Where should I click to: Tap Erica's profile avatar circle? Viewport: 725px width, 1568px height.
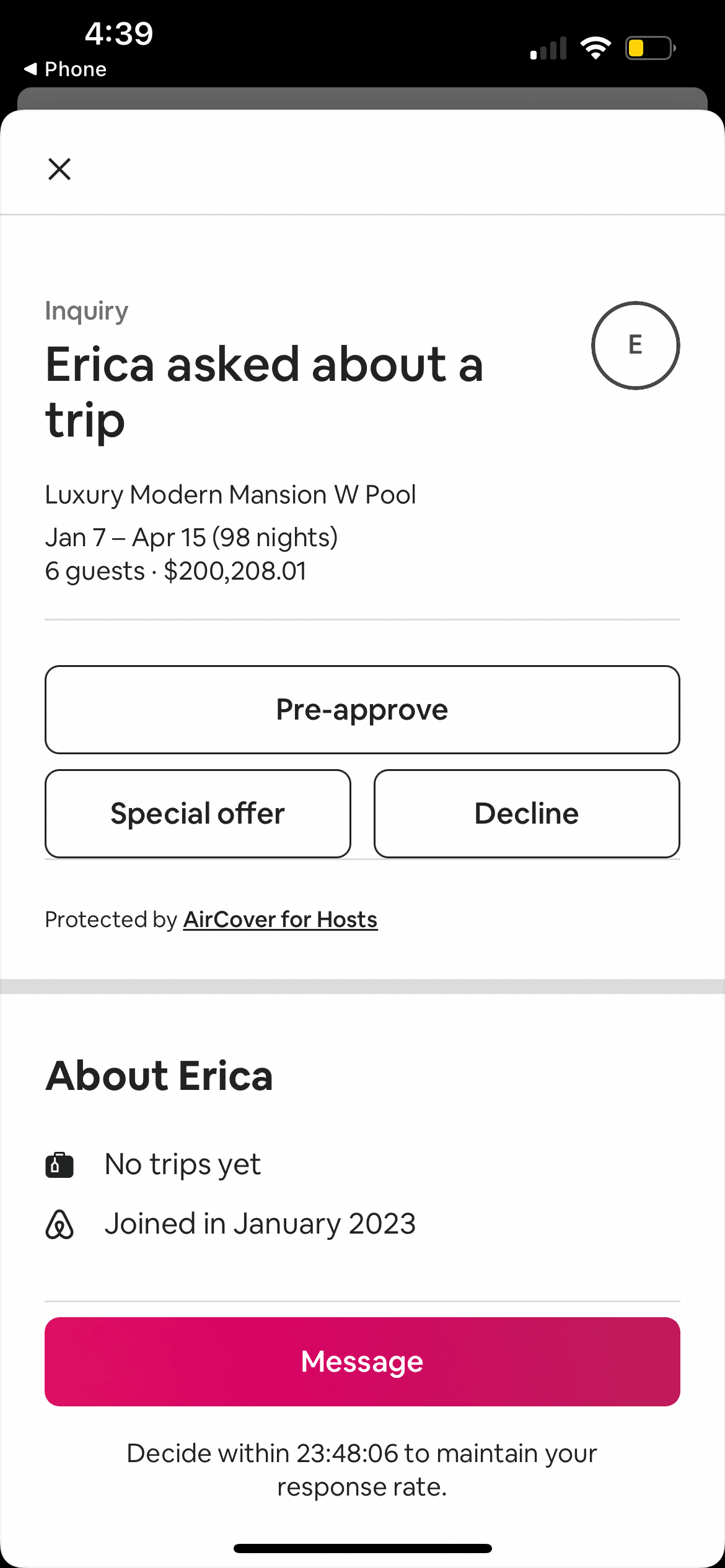click(635, 346)
